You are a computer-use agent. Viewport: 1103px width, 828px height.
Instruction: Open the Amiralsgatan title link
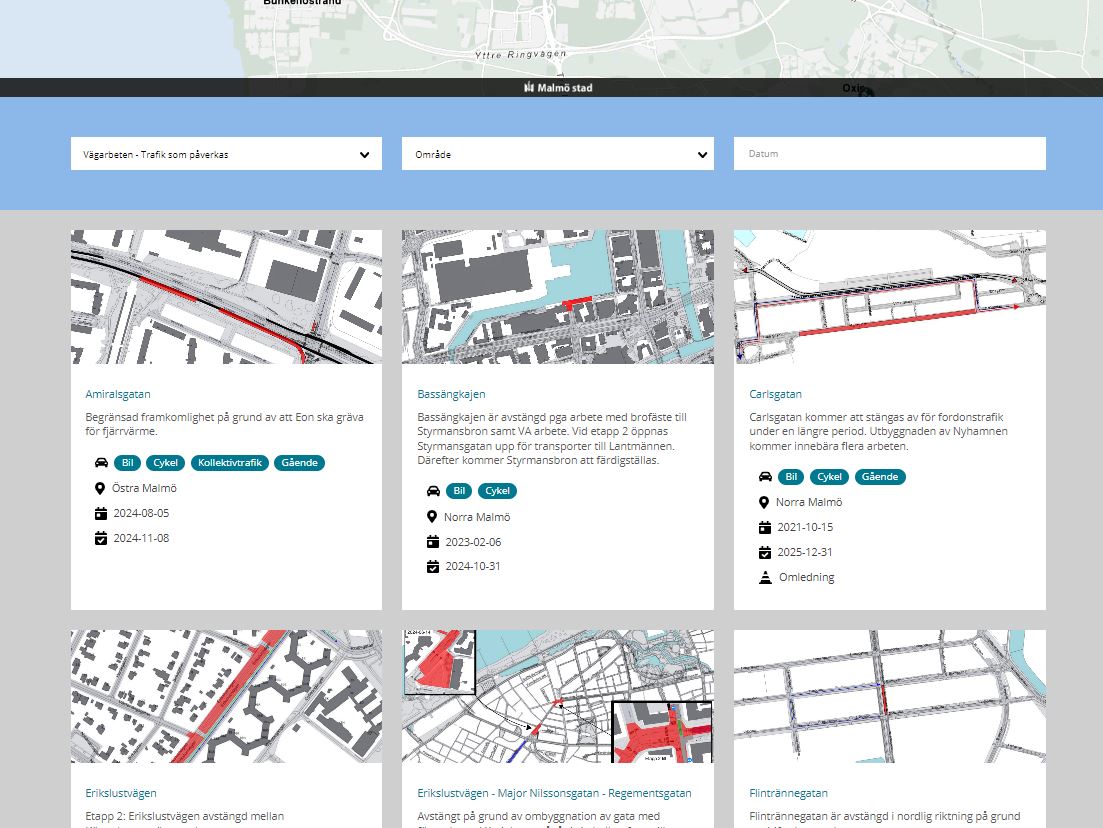[118, 394]
